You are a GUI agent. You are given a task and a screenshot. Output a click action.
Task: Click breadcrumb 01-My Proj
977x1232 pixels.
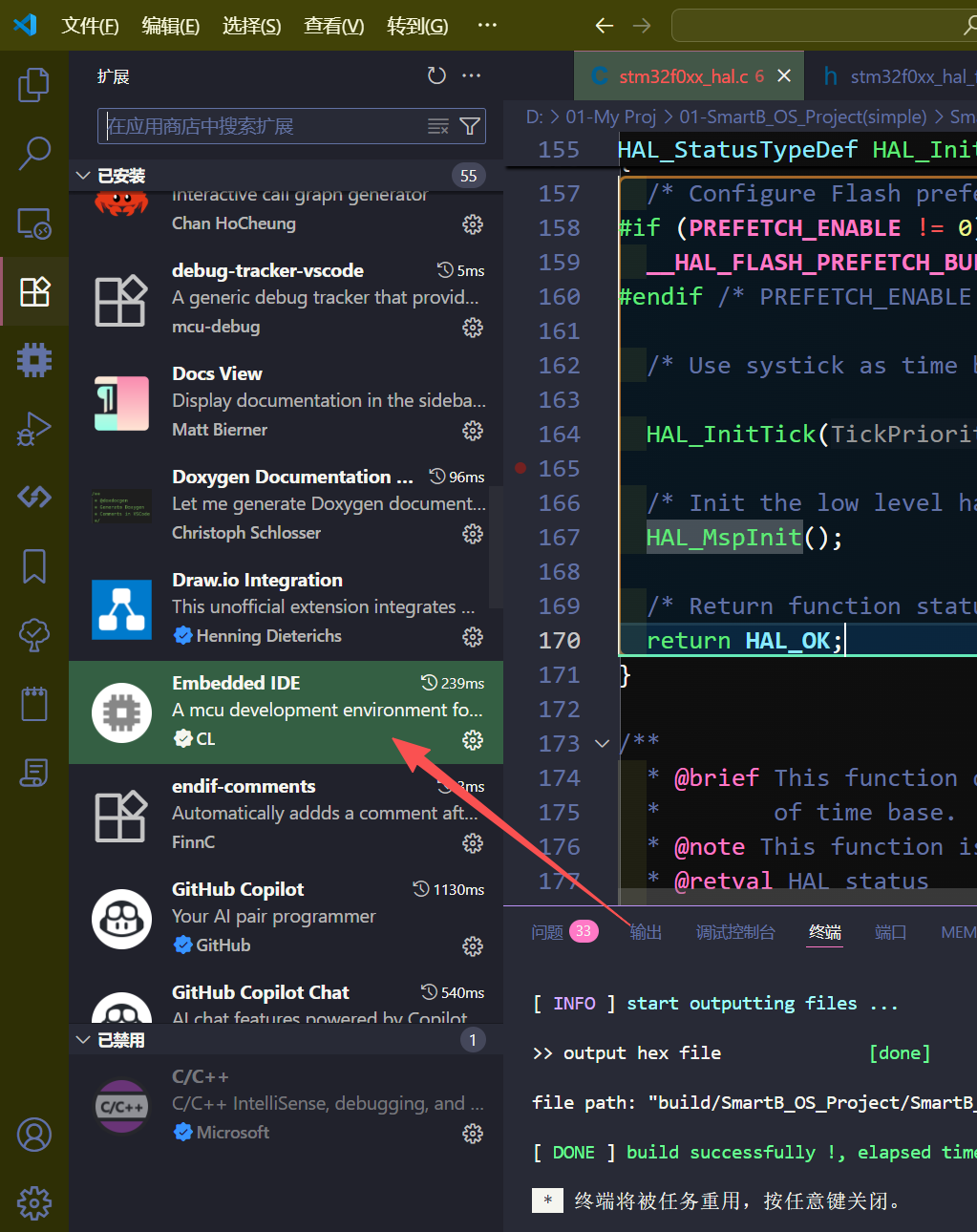pyautogui.click(x=611, y=117)
